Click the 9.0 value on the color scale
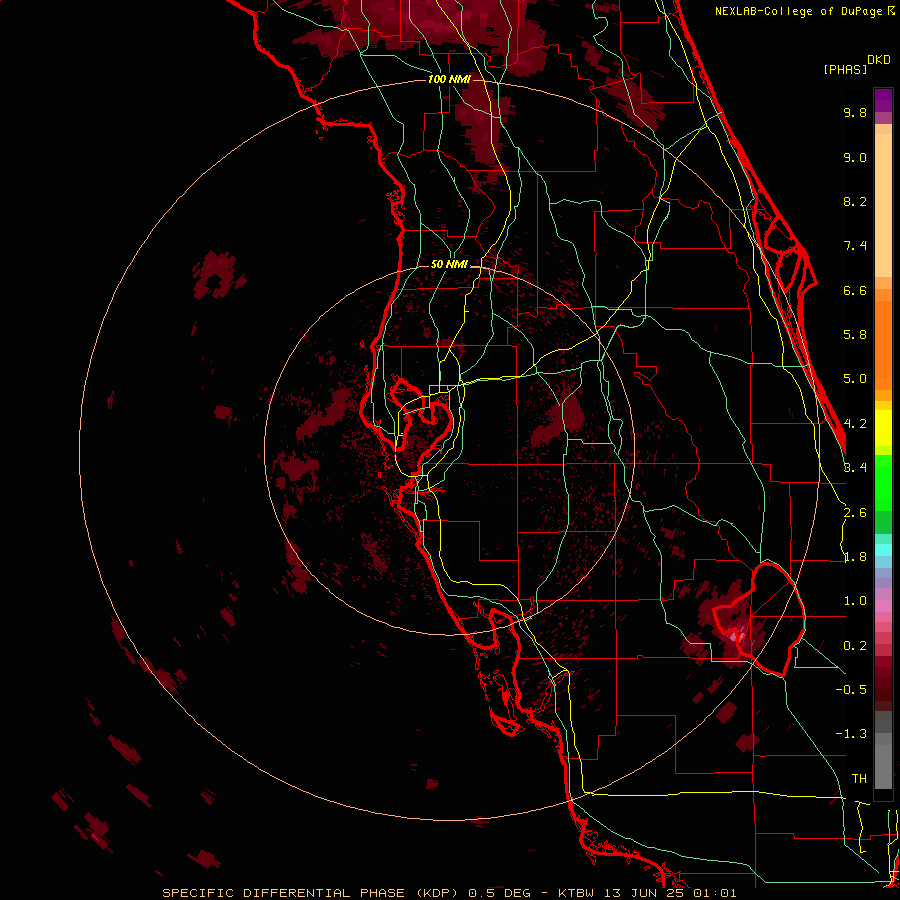Viewport: 900px width, 900px height. tap(855, 157)
